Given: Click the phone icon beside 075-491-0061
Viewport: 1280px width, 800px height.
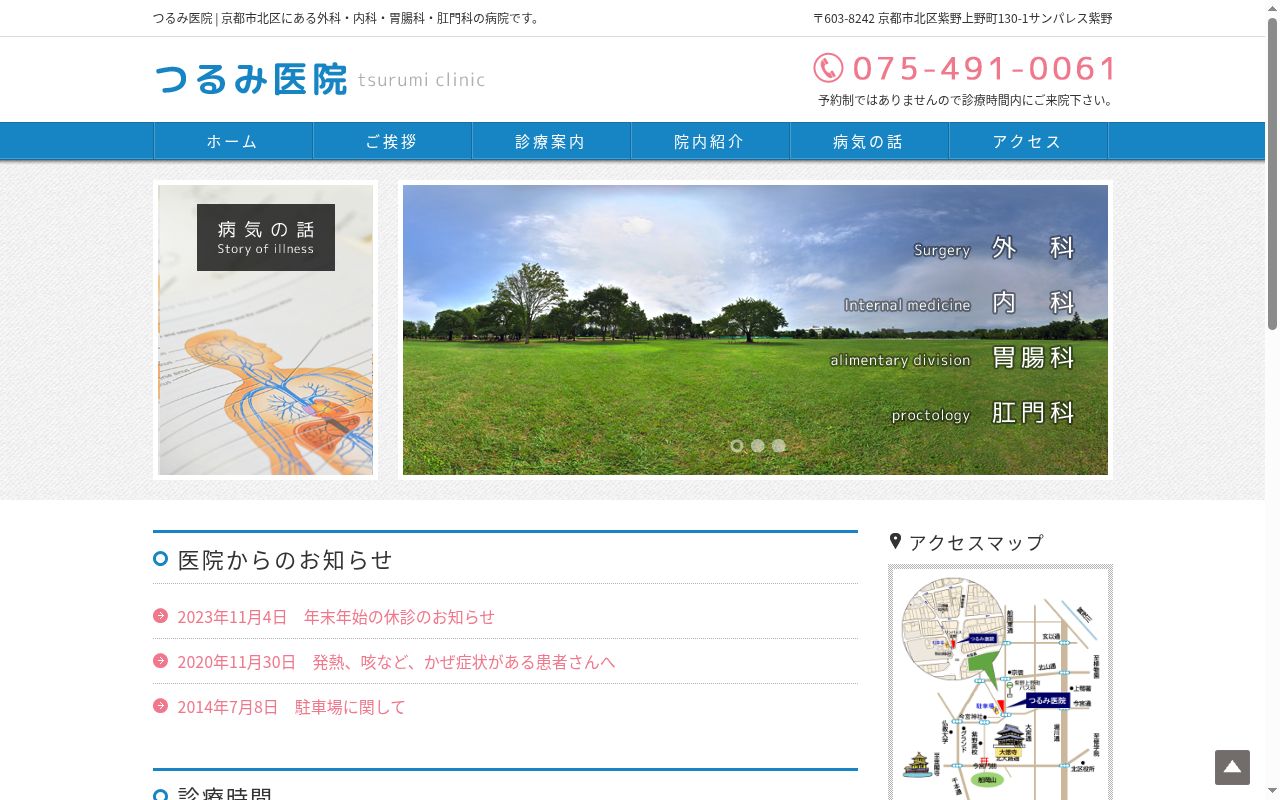Looking at the screenshot, I should (x=828, y=68).
